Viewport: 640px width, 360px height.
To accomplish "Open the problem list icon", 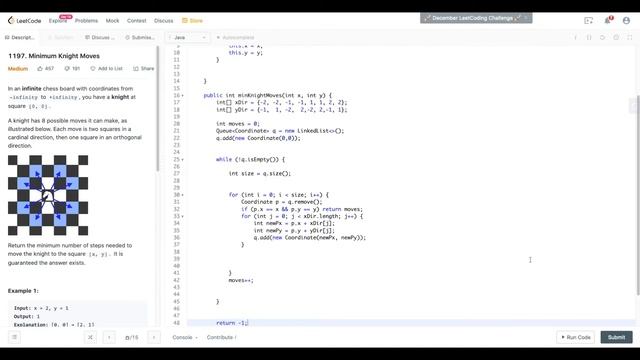I will coord(14,337).
